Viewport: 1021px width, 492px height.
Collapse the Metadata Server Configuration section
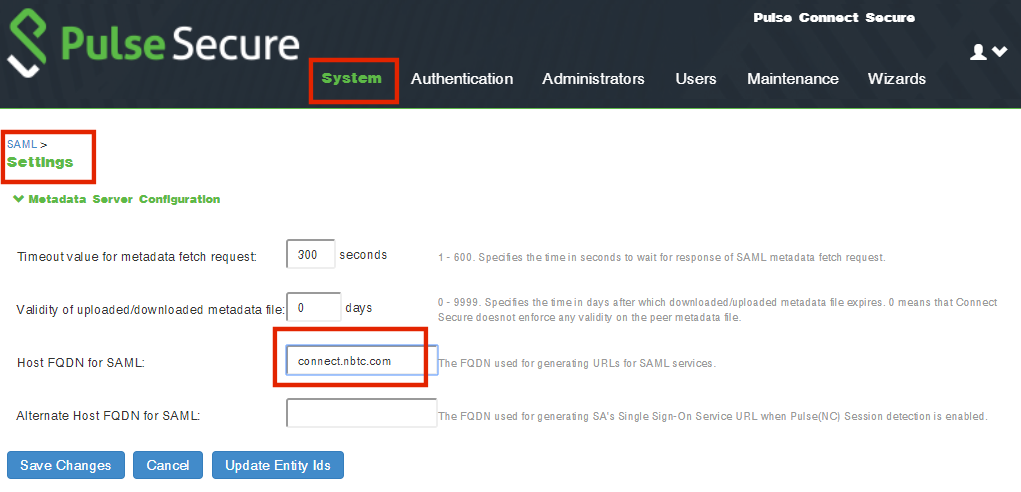point(117,199)
